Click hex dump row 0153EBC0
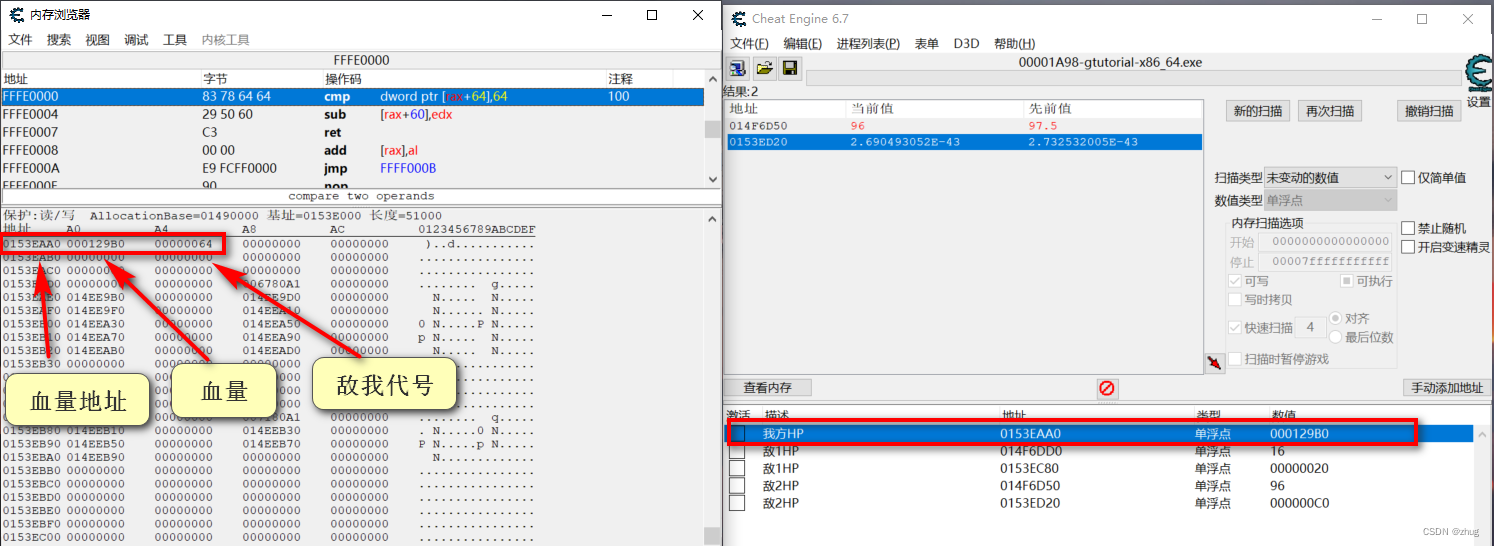Viewport: 1494px width, 546px height. tap(270, 482)
